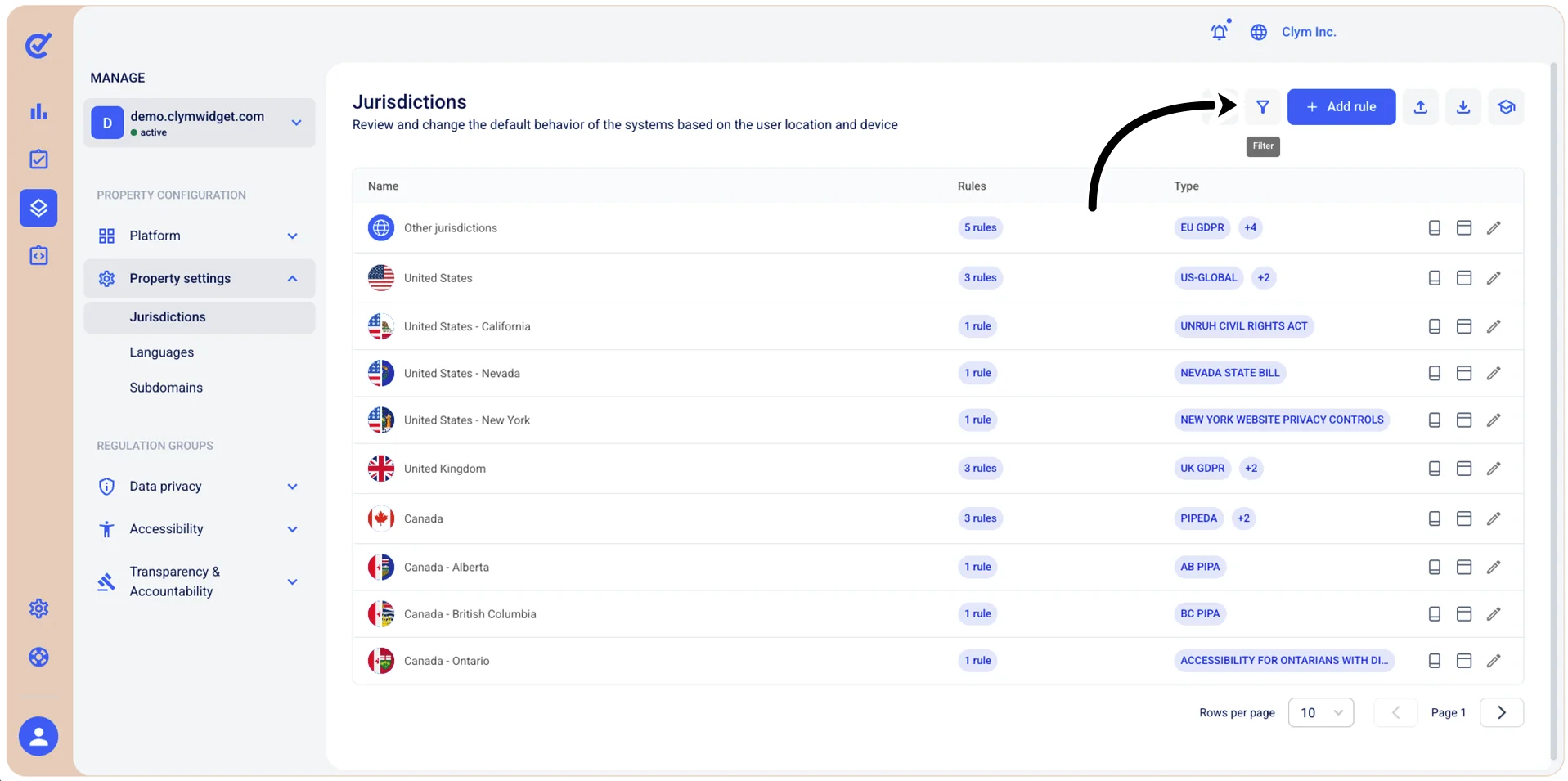Open the demo.clymwidget.com property dropdown

coord(199,123)
